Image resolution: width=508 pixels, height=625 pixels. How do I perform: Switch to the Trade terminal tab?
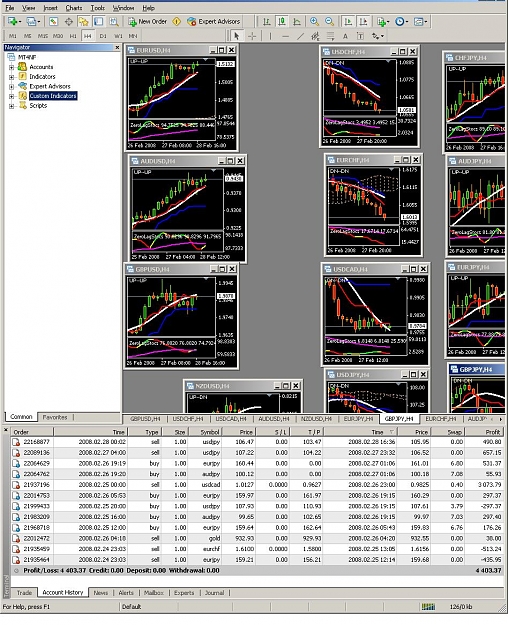click(x=24, y=593)
